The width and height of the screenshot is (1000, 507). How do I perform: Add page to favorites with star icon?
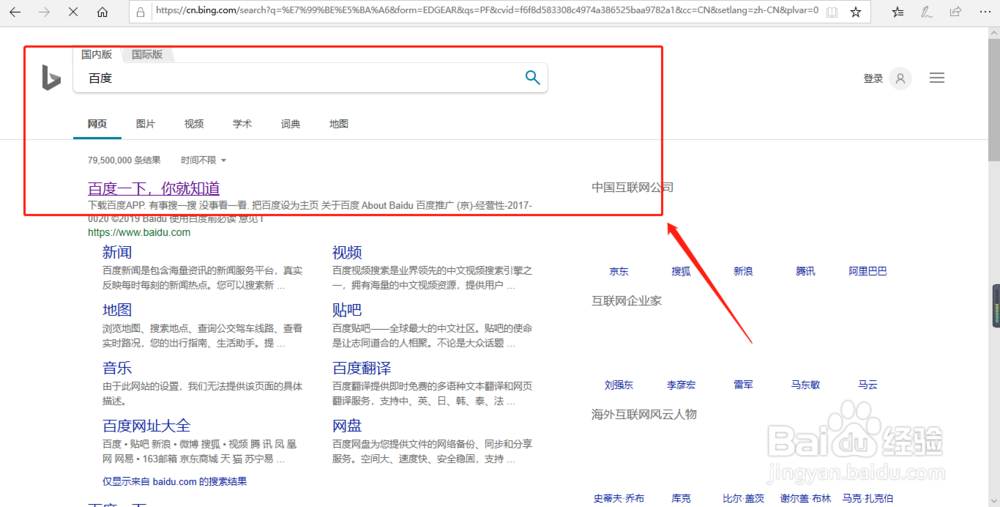(856, 11)
